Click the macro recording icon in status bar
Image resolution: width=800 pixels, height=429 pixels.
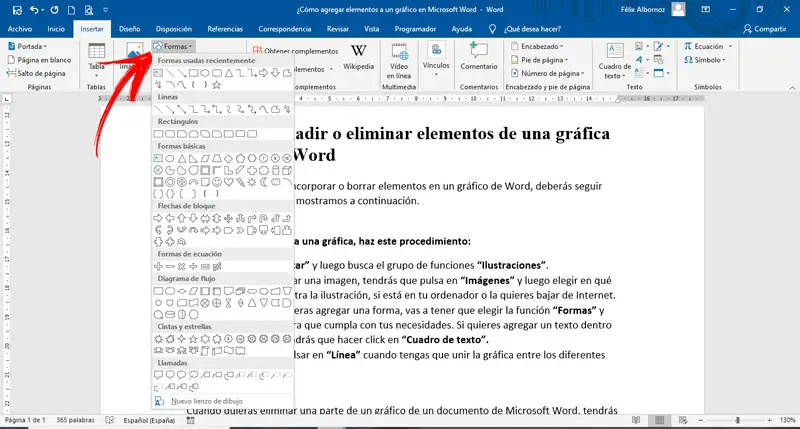pos(190,420)
